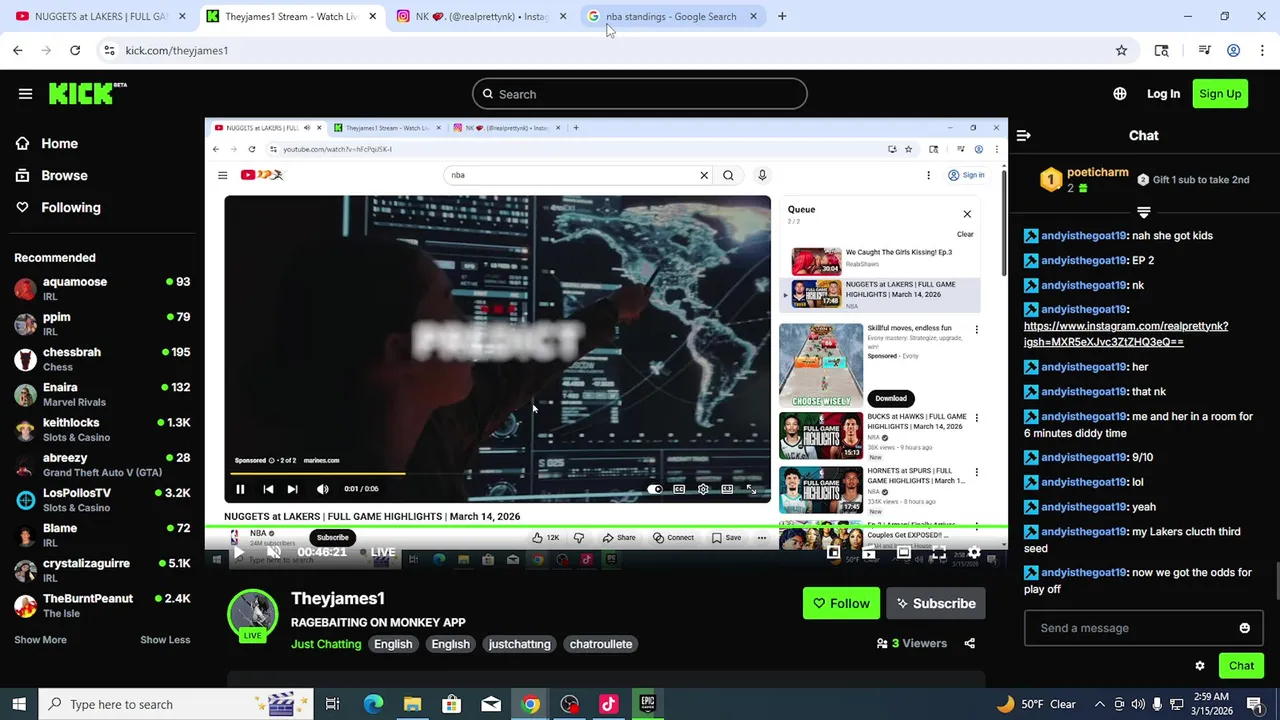Viewport: 1280px width, 720px height.
Task: Click the green Sign Up button
Action: point(1220,94)
